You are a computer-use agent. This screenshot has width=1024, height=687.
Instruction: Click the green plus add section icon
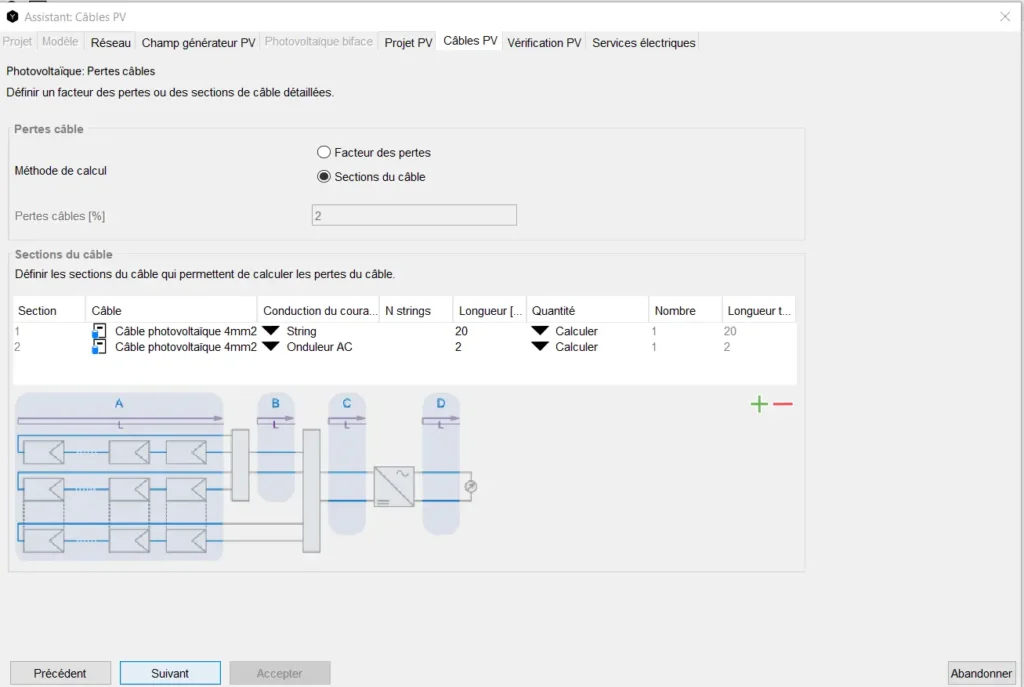click(x=760, y=405)
